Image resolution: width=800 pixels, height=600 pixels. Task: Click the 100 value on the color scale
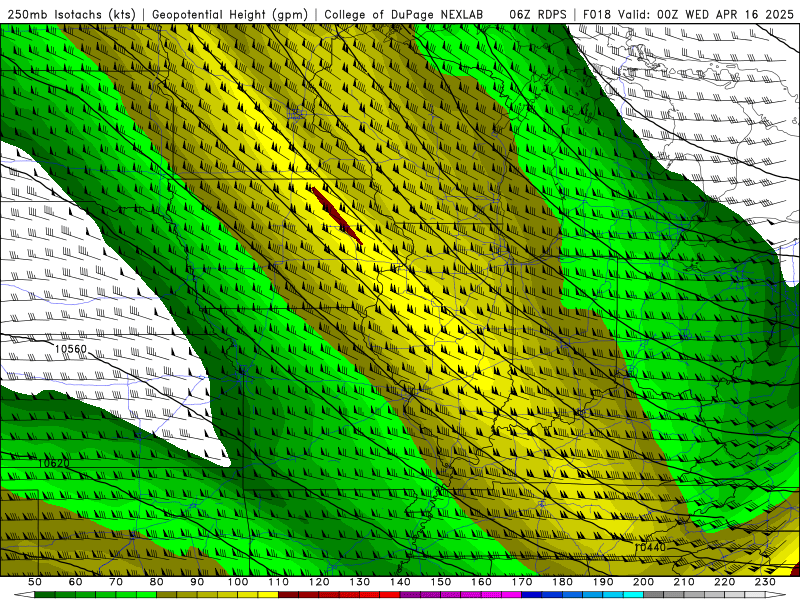point(238,582)
